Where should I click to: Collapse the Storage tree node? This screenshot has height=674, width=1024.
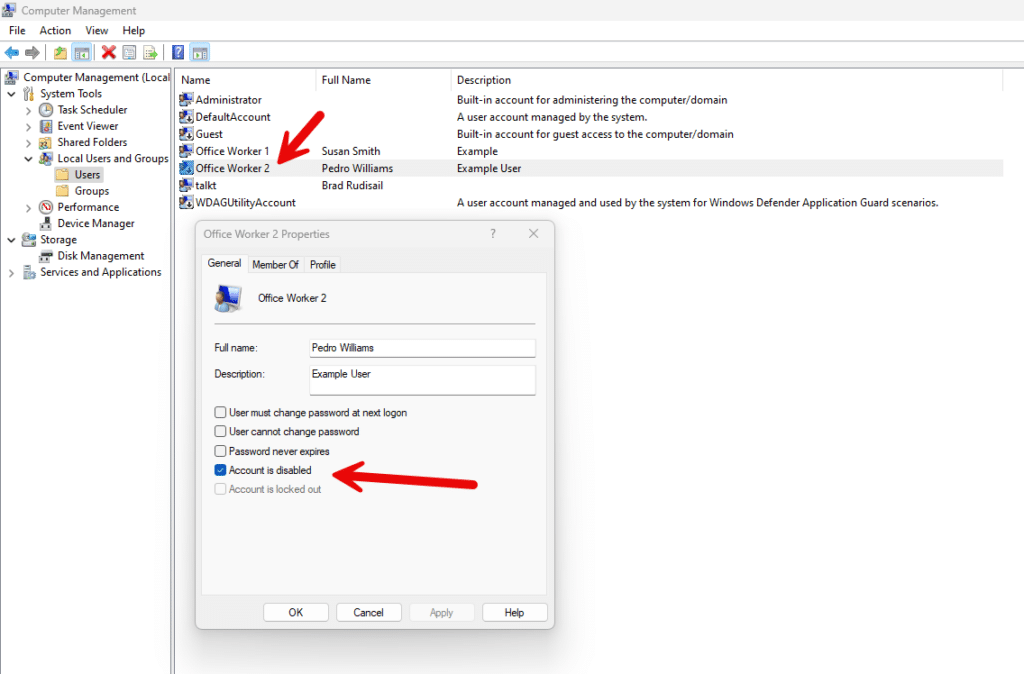click(x=11, y=240)
